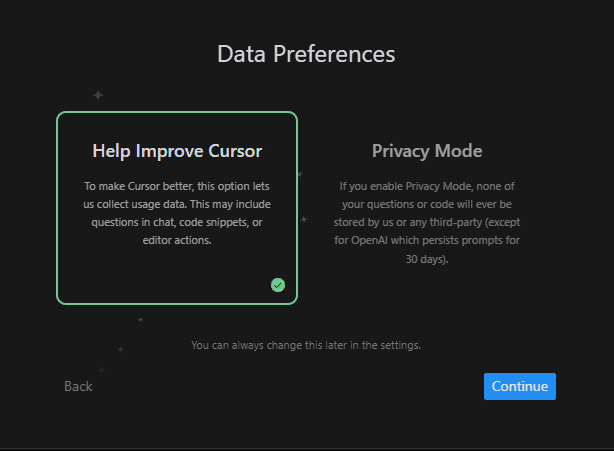Click the usage data description paragraph

coord(177,213)
